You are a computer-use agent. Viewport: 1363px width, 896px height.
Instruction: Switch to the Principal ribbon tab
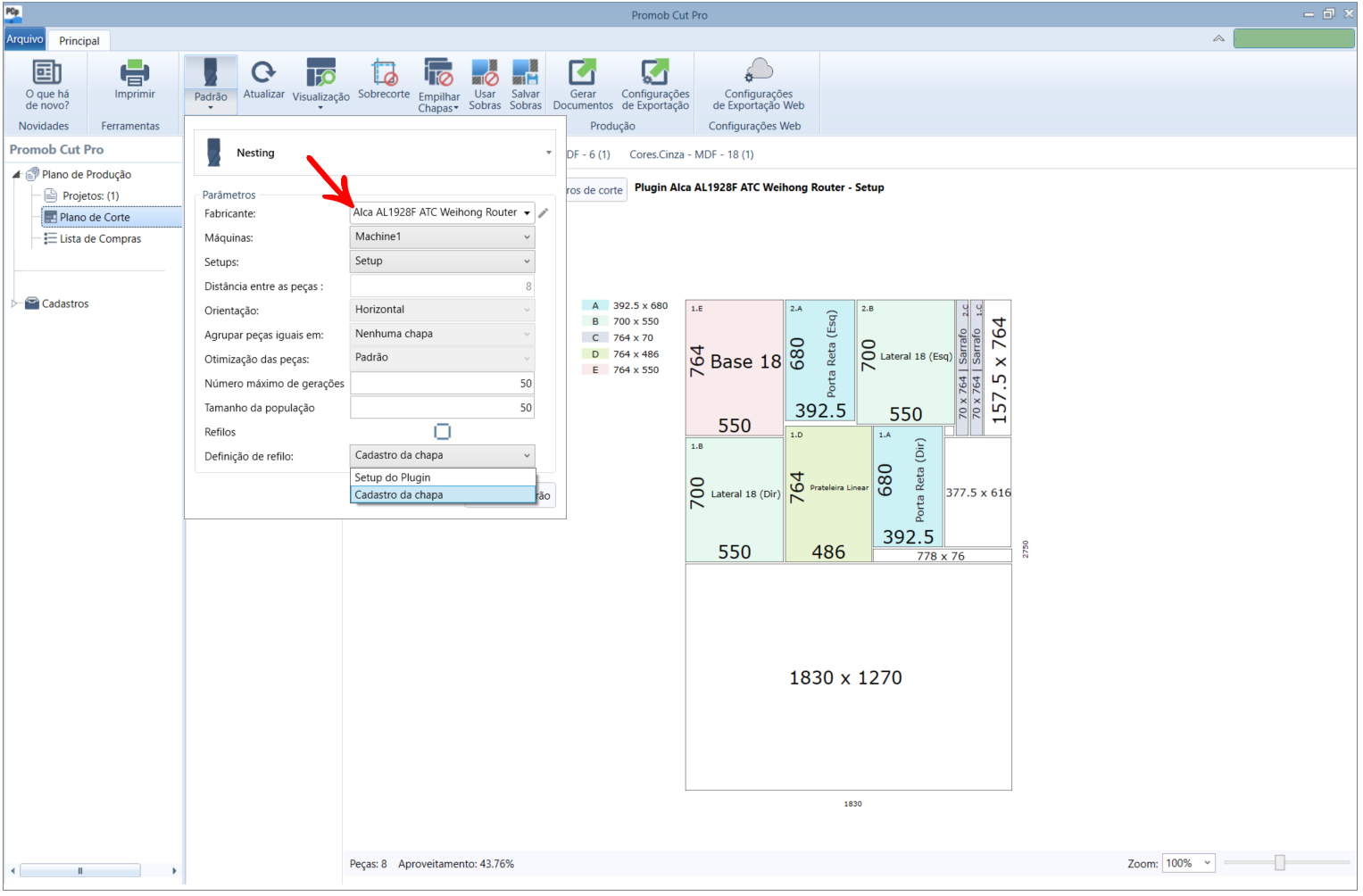[79, 41]
